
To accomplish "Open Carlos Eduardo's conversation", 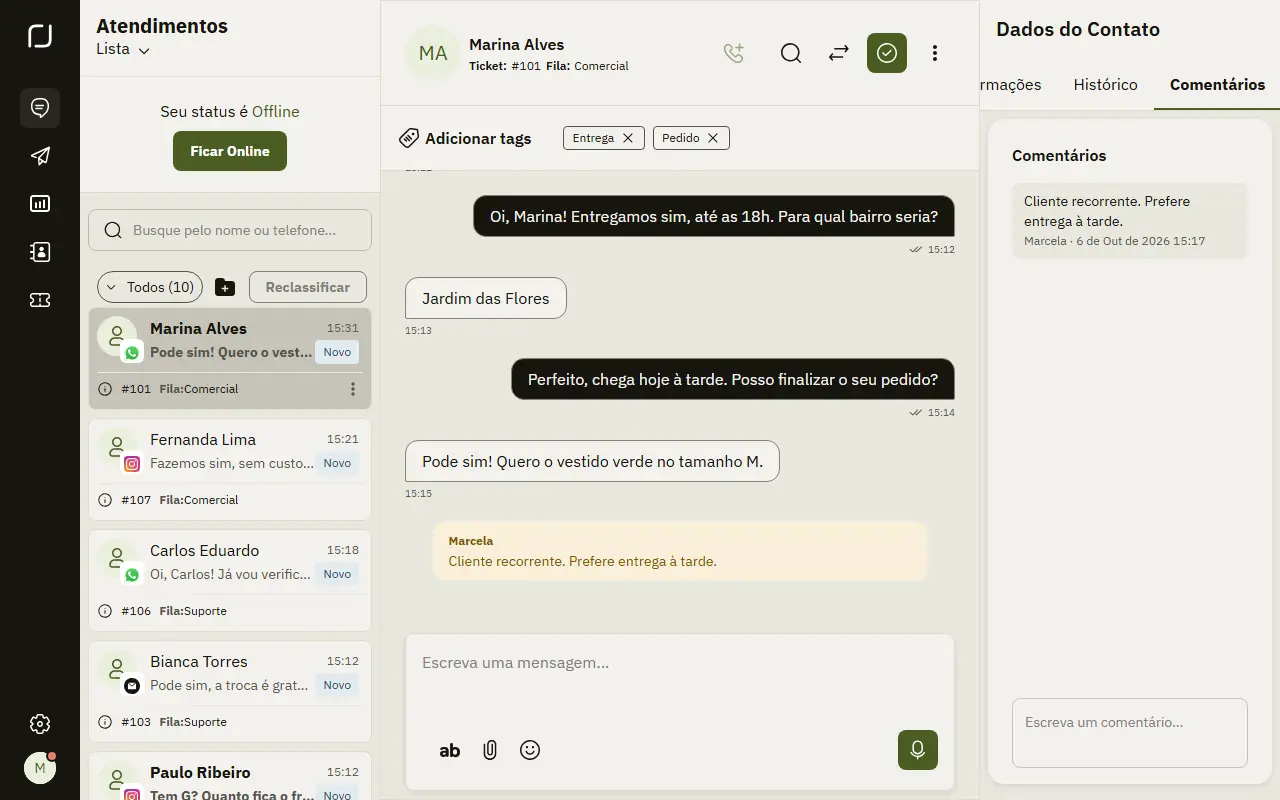I will (x=230, y=581).
